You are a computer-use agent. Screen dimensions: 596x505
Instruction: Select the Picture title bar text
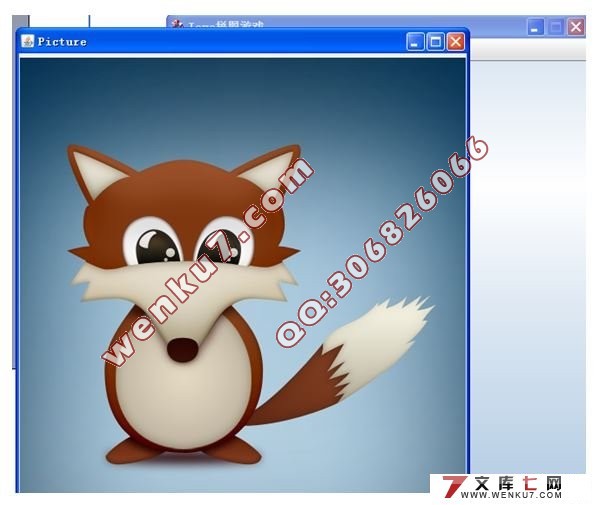click(x=62, y=42)
